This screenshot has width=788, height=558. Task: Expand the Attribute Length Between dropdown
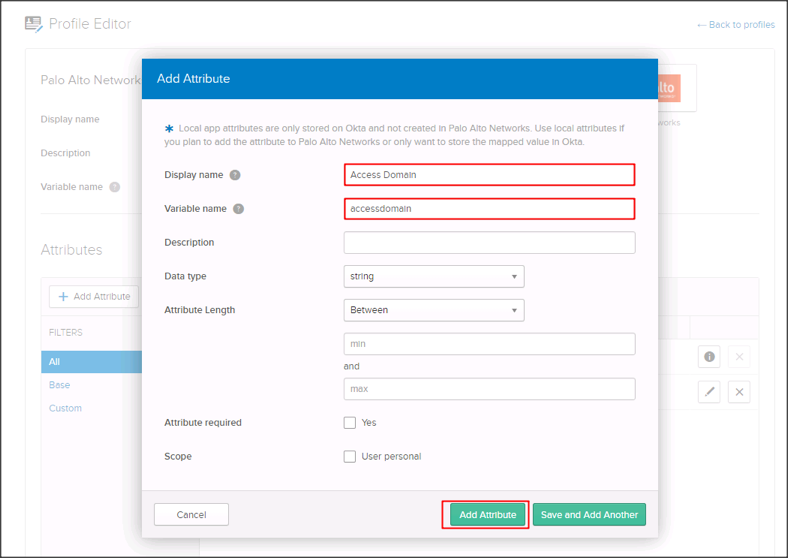coord(433,310)
